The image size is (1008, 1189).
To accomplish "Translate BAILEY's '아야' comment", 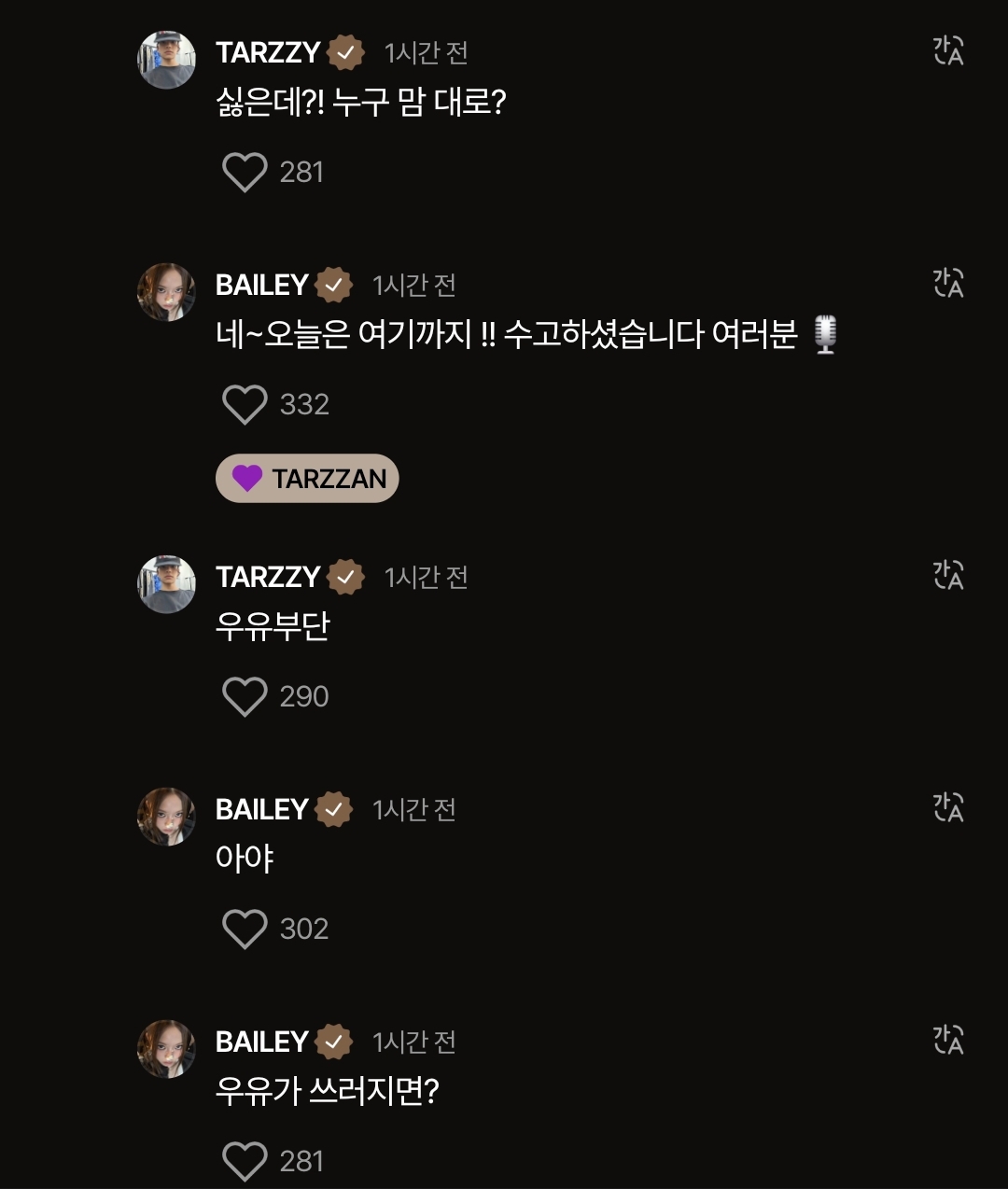I will [948, 808].
